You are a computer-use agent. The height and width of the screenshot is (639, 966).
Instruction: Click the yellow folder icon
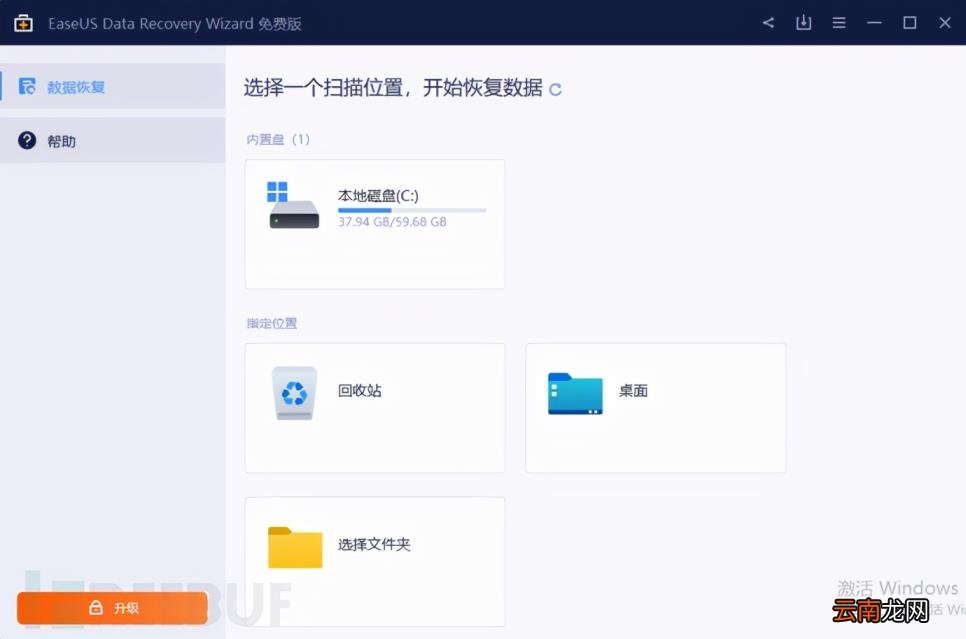295,547
